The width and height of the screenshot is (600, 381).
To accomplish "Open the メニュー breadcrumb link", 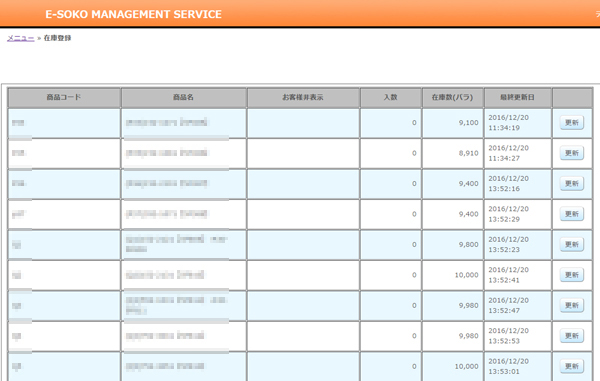I will tap(21, 38).
